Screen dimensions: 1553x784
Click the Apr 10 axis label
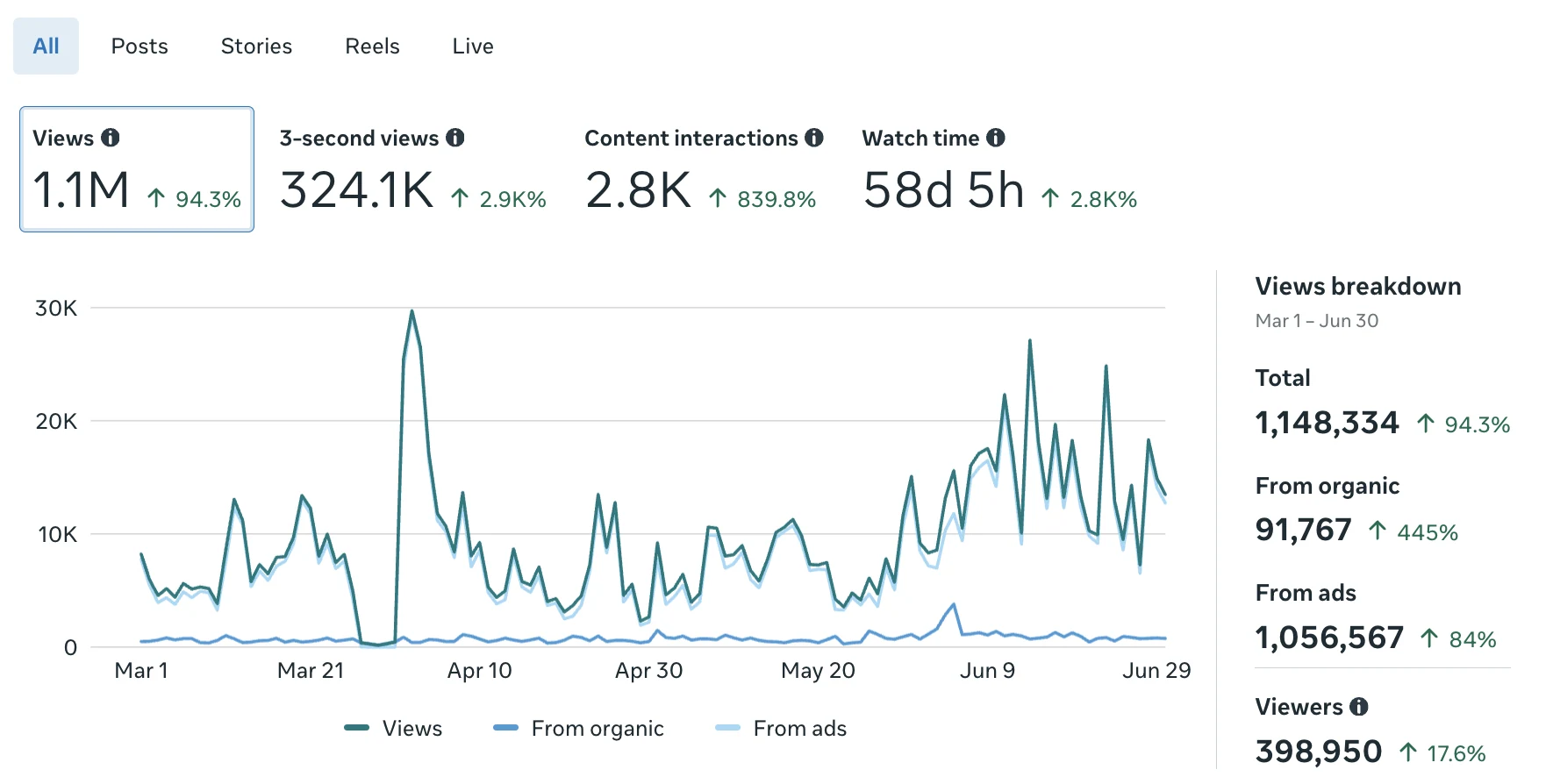[x=479, y=670]
